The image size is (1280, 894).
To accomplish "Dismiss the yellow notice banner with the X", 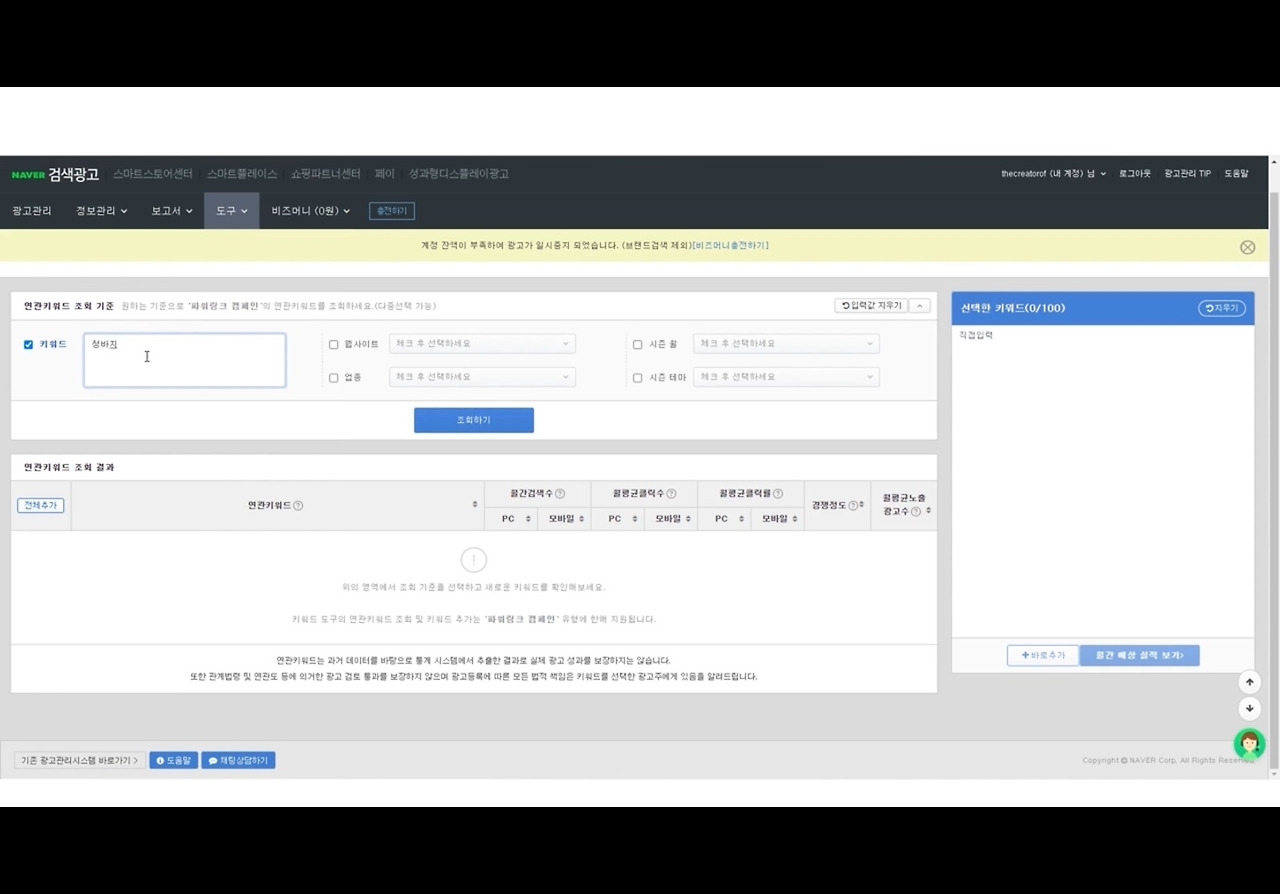I will pyautogui.click(x=1247, y=247).
